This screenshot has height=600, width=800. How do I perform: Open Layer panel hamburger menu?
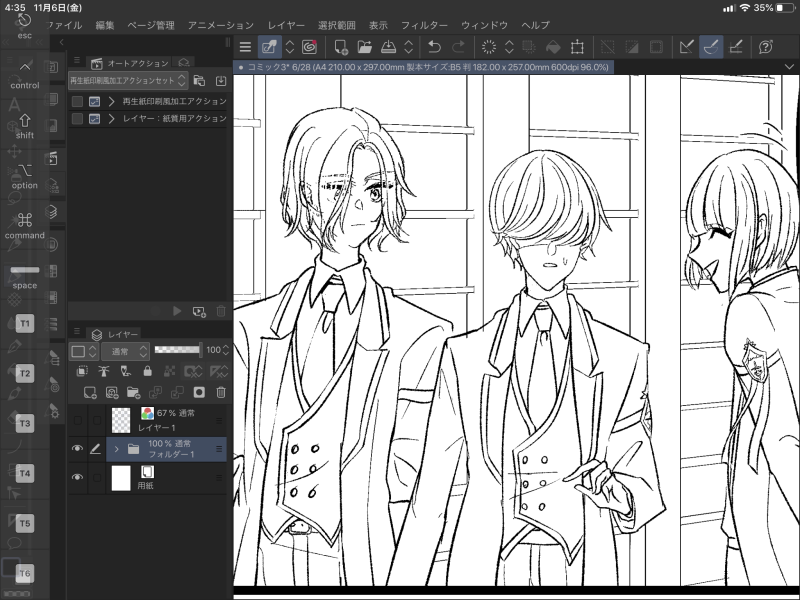click(x=77, y=331)
